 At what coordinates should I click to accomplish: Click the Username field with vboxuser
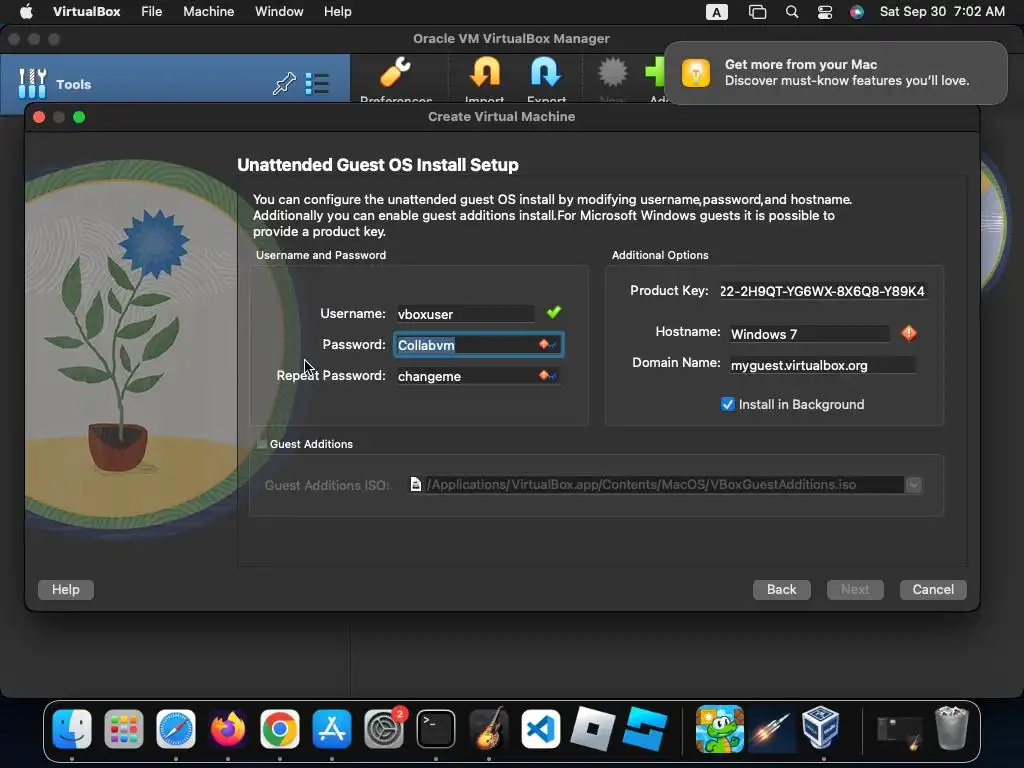465,313
